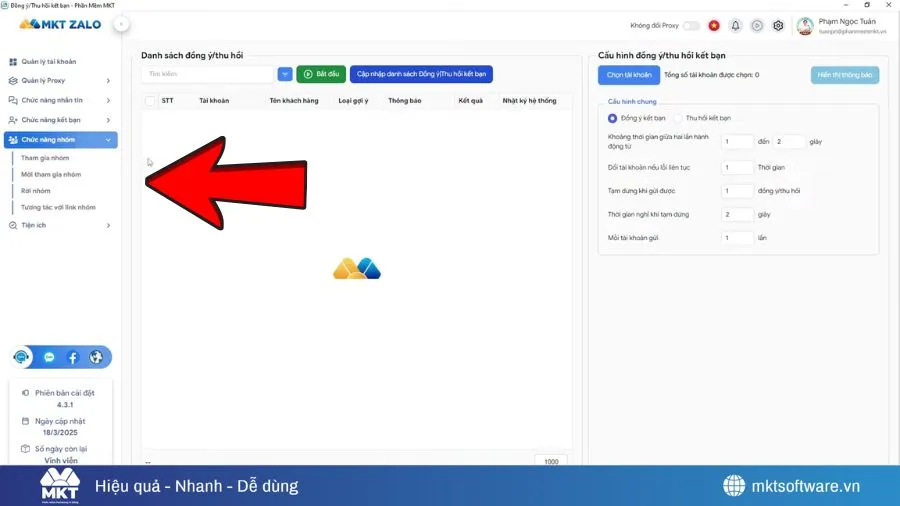Click the play tutorial icon in header
Viewport: 900px width, 506px height.
[757, 26]
